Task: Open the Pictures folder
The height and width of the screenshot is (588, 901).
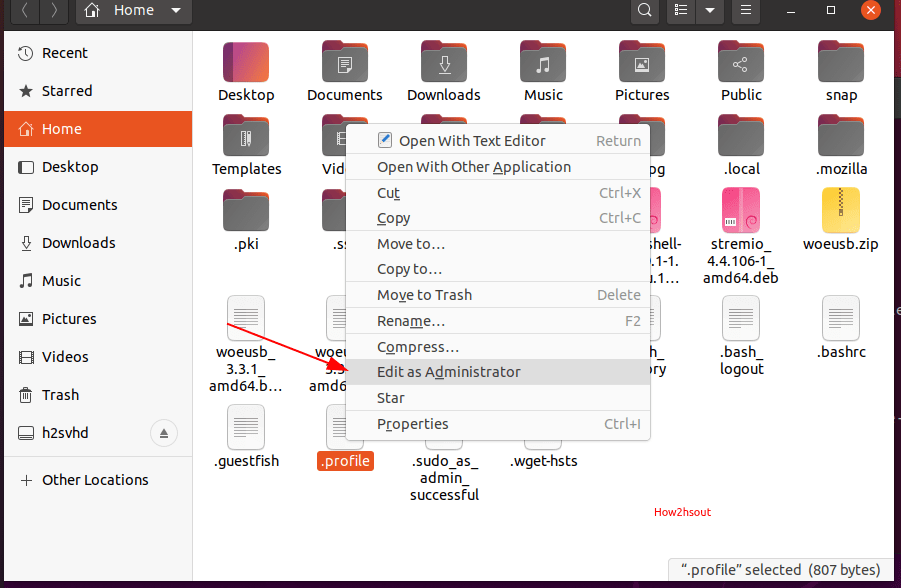Action: tap(641, 62)
